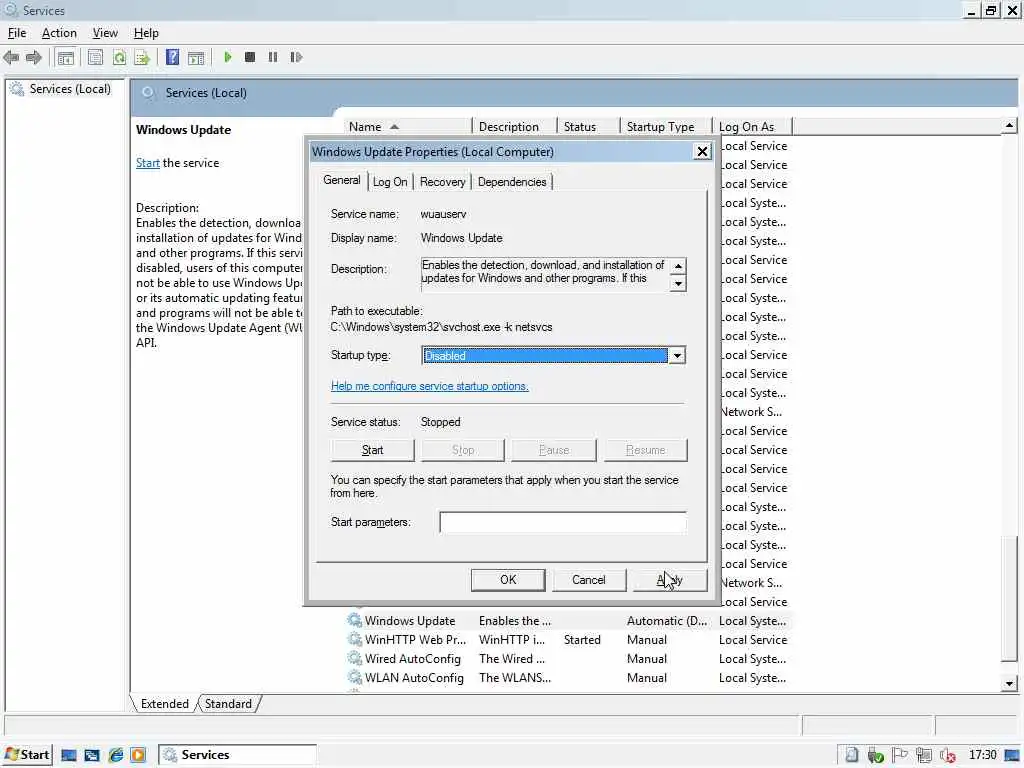
Task: Click gear icon beside Windows Update row
Action: point(355,620)
